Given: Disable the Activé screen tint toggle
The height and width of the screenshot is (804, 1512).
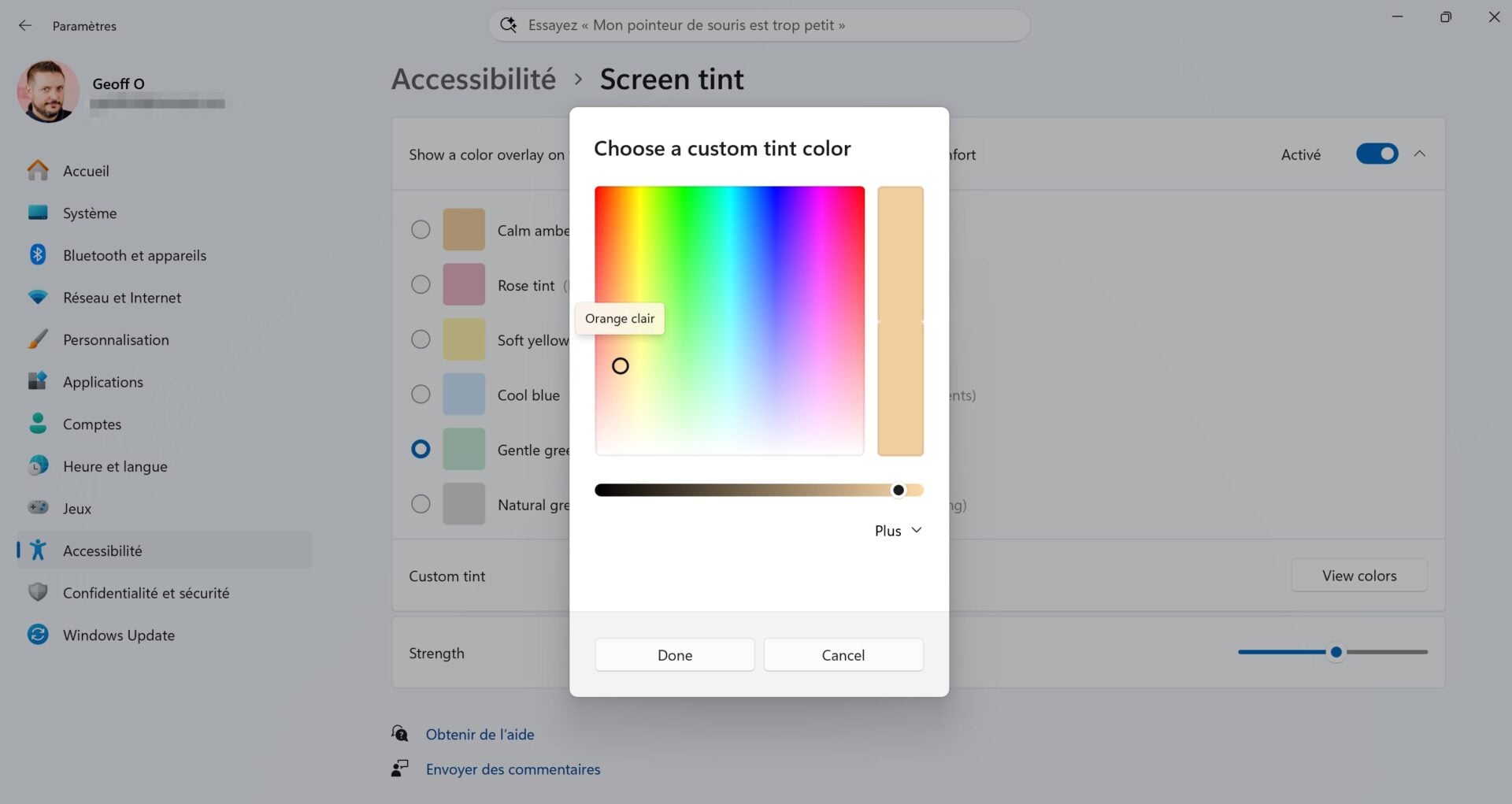Looking at the screenshot, I should (1377, 154).
